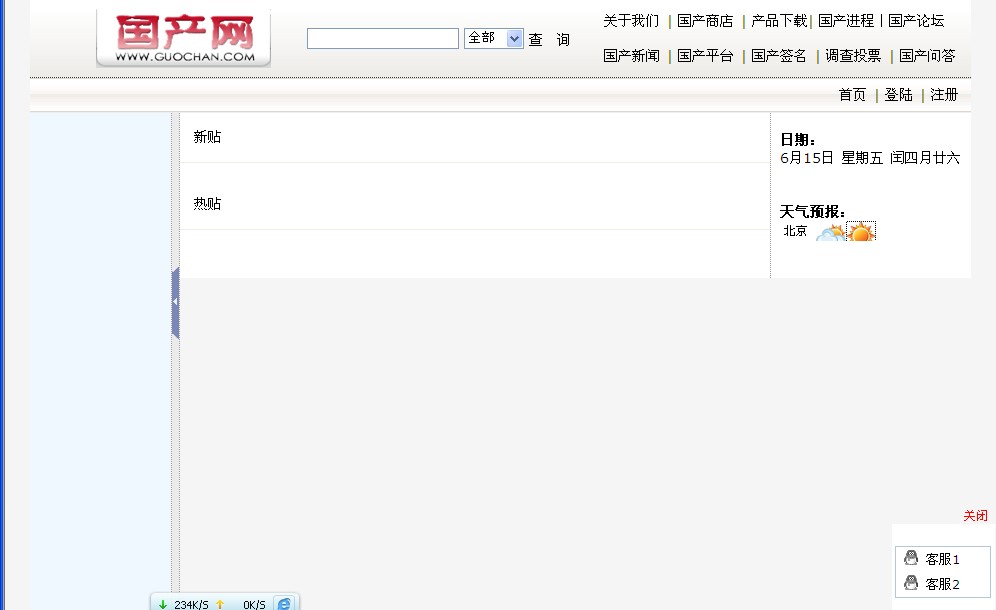Focus the search text field

(x=382, y=39)
